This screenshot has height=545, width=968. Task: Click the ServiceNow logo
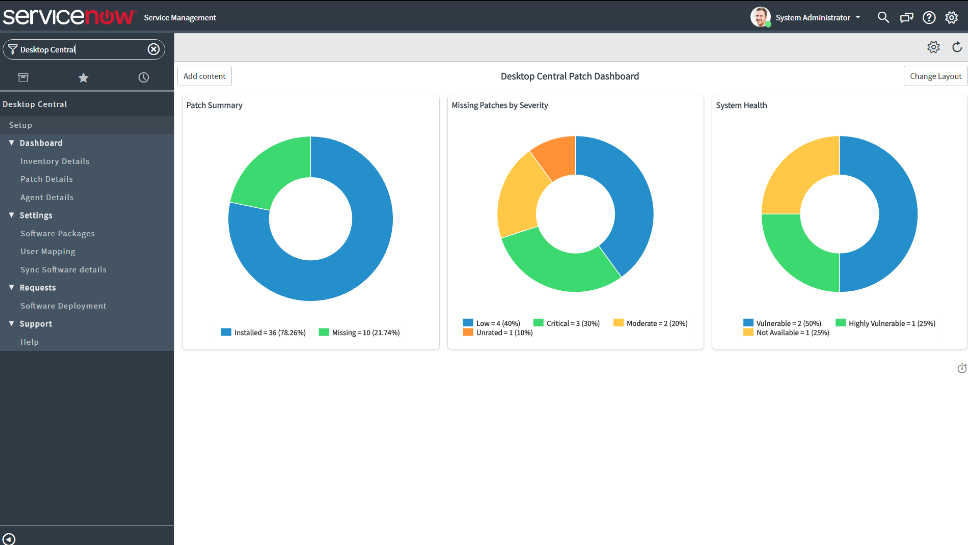[x=68, y=15]
